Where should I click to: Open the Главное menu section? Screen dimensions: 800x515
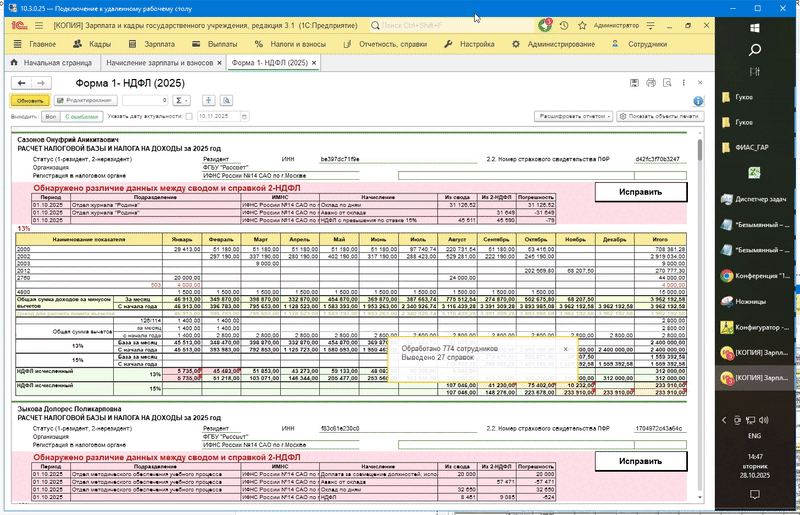coord(35,44)
